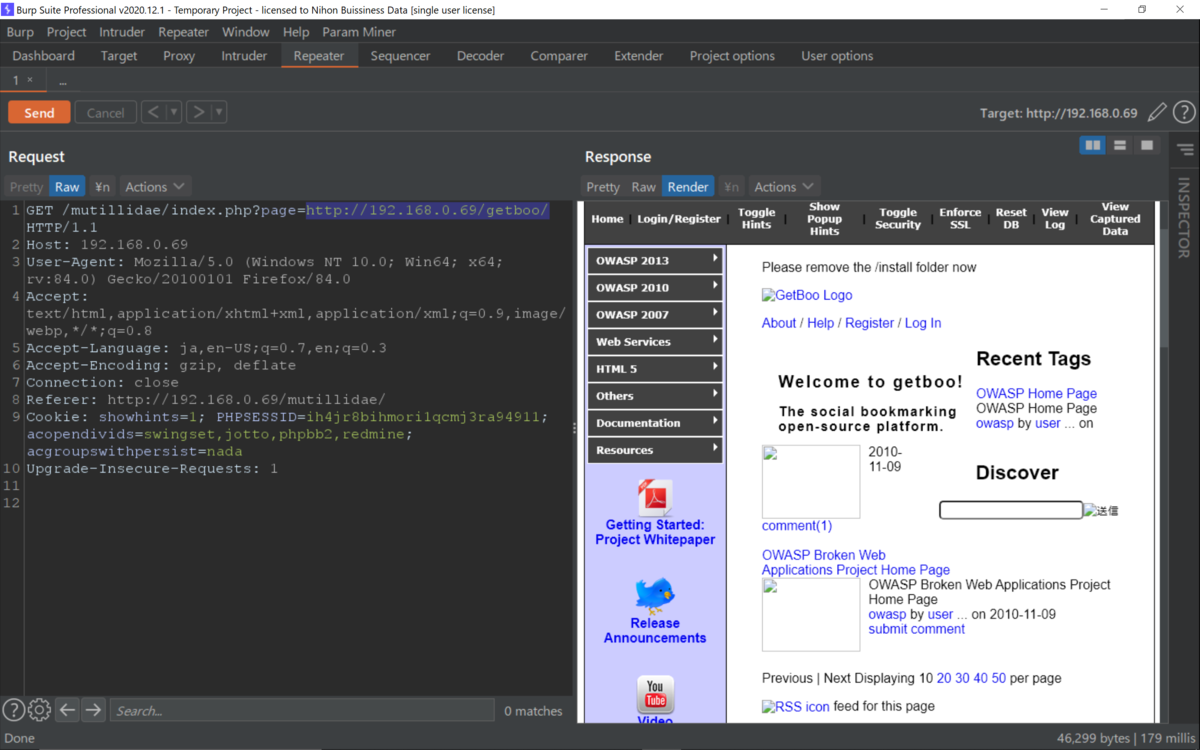The height and width of the screenshot is (750, 1200).
Task: Open the Intruder menu
Action: coord(122,32)
